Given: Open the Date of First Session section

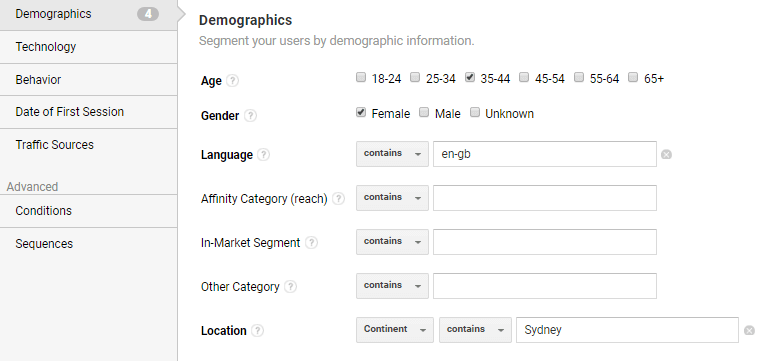Looking at the screenshot, I should (88, 112).
